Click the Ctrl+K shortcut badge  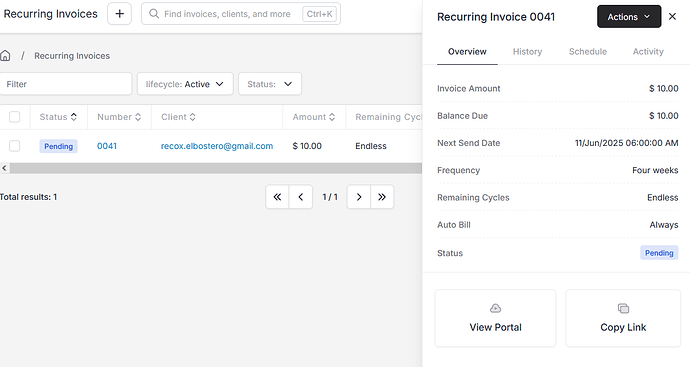point(319,14)
